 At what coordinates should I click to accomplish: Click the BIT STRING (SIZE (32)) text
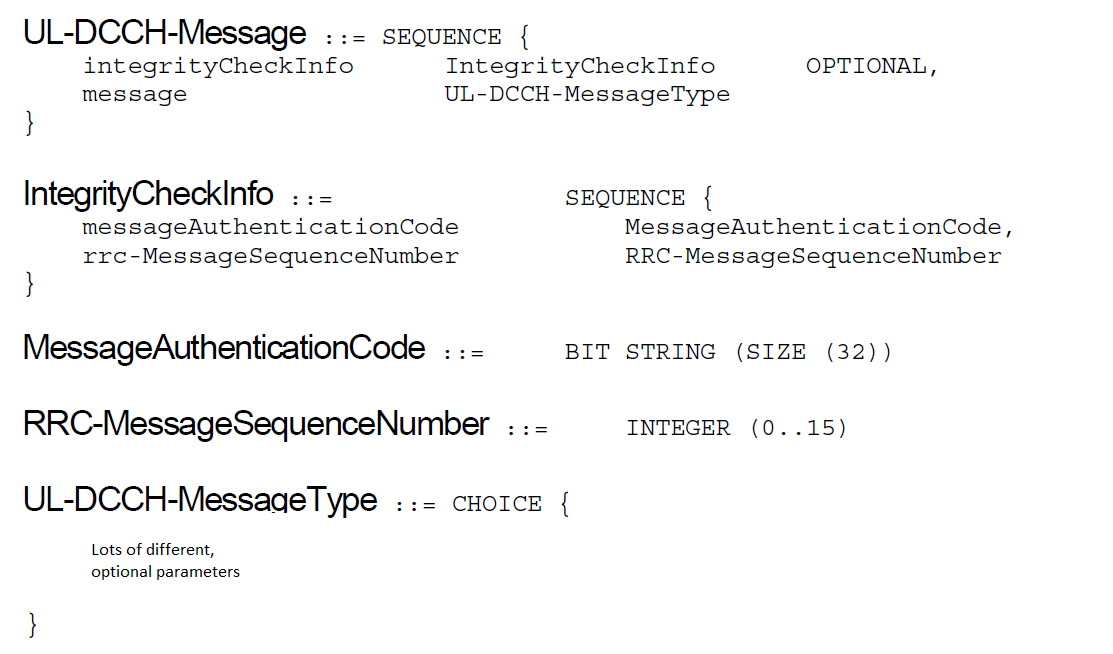[728, 352]
